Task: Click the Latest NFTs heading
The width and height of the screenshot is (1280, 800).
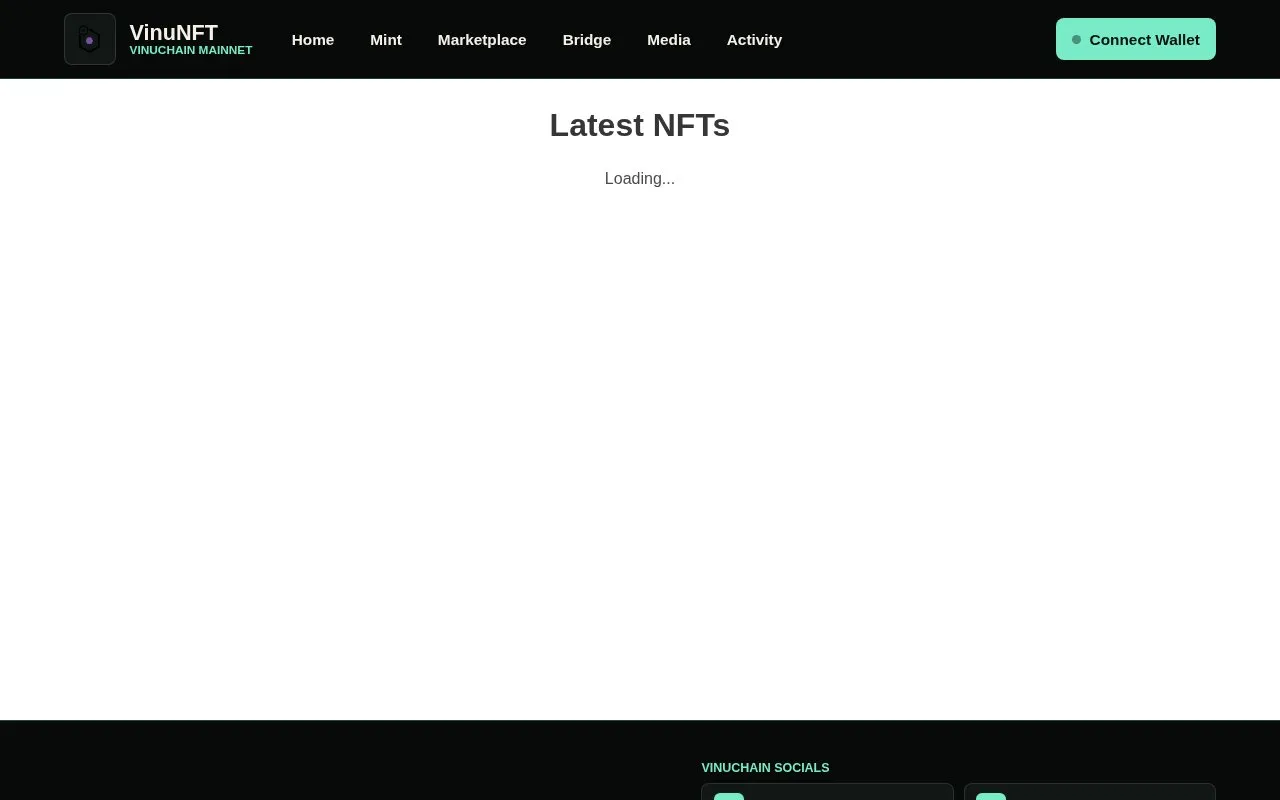Action: coord(640,125)
